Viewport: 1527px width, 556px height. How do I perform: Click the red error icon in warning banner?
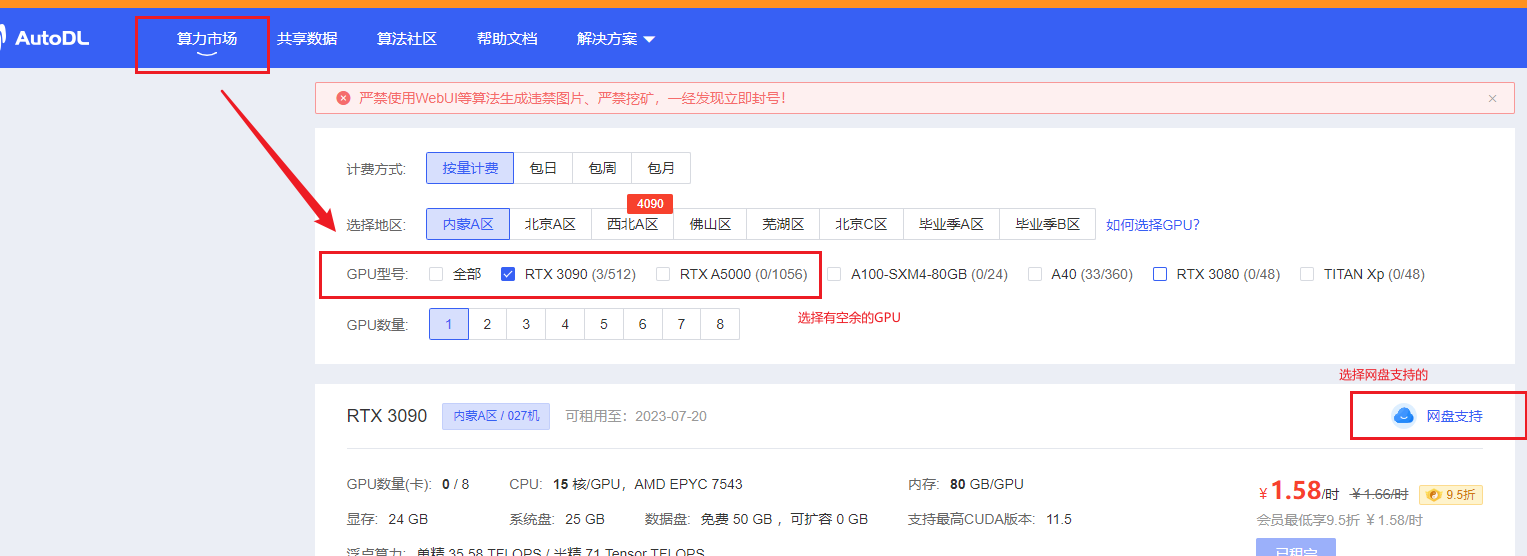pyautogui.click(x=343, y=98)
